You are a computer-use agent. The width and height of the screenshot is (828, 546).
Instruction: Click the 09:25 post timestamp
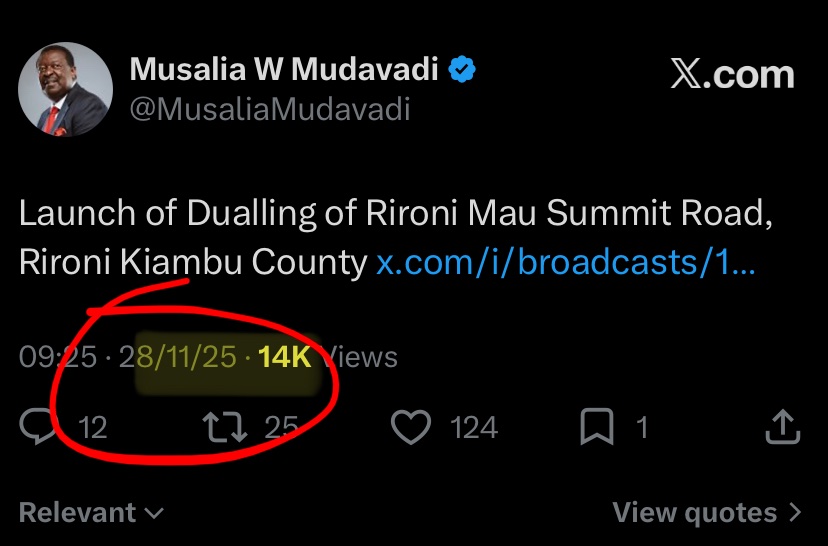58,357
